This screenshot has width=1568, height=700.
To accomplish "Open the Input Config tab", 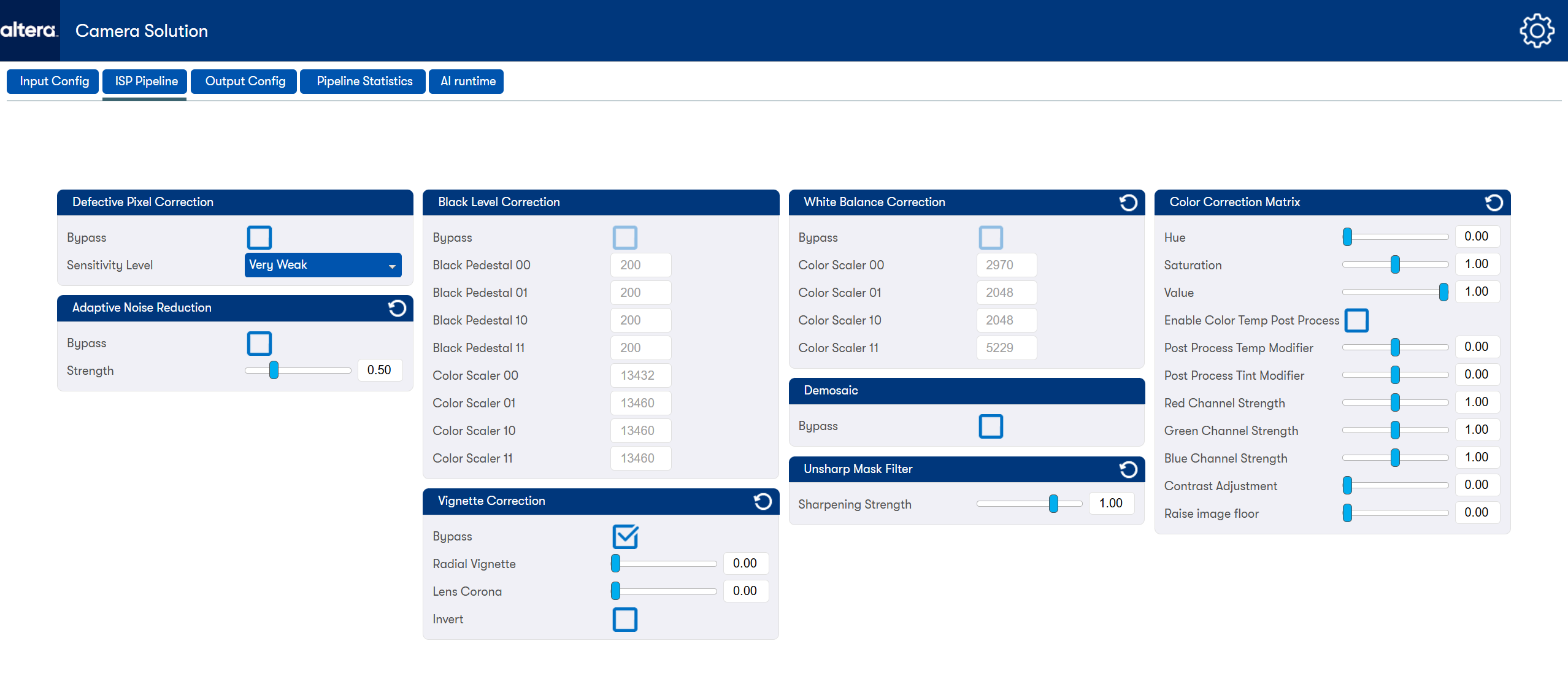I will pos(54,82).
